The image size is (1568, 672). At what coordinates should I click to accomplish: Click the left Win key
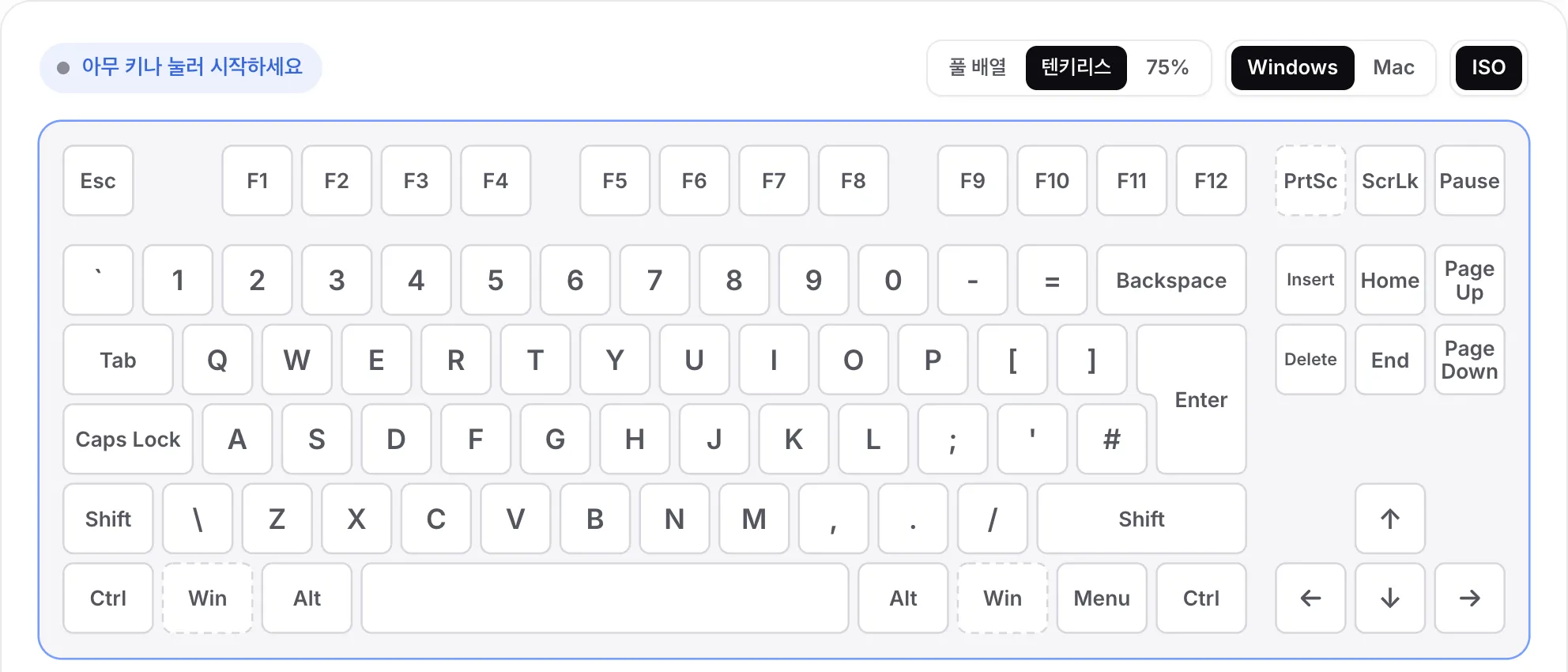click(x=207, y=598)
